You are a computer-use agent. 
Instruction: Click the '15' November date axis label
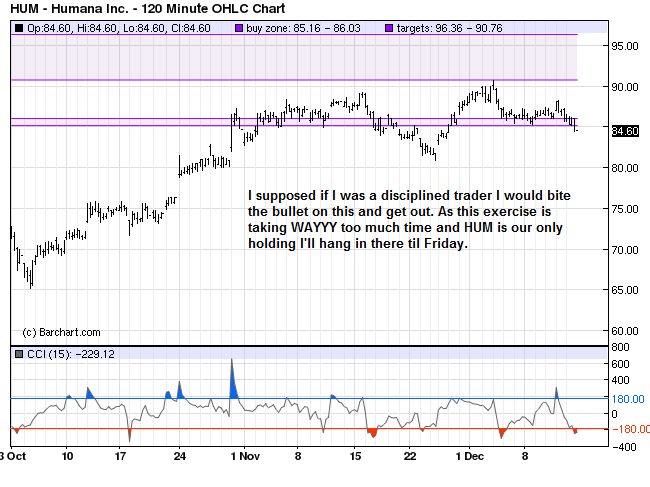tap(355, 456)
